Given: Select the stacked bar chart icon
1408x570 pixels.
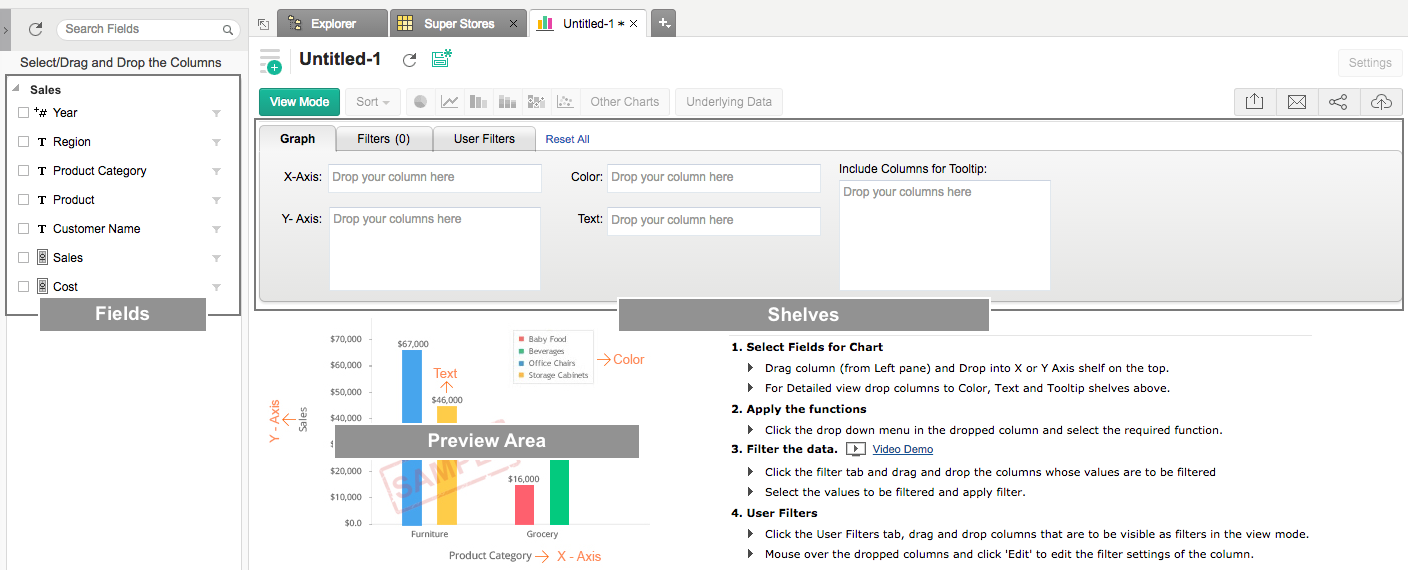Looking at the screenshot, I should [x=508, y=102].
